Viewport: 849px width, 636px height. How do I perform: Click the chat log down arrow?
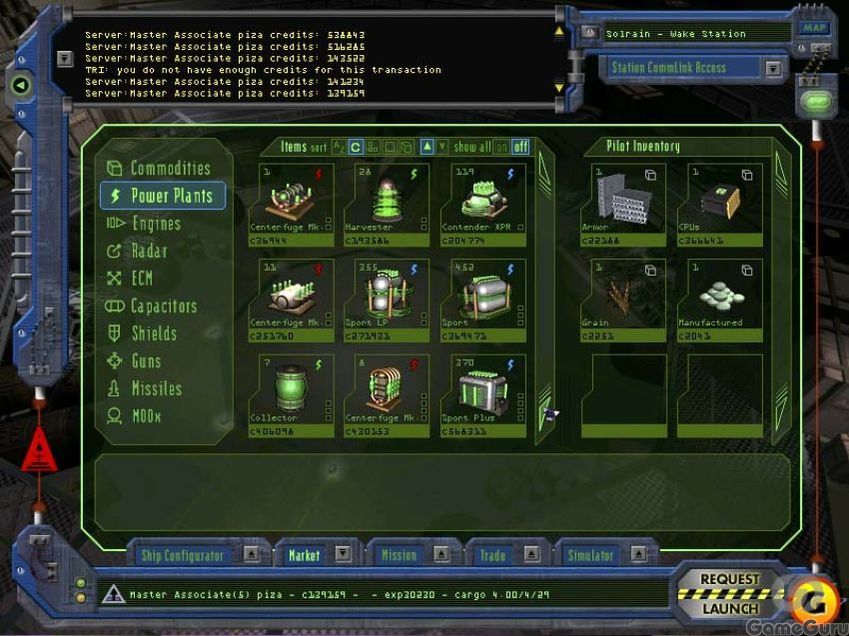click(559, 88)
